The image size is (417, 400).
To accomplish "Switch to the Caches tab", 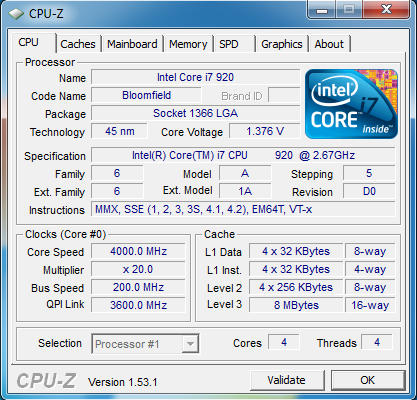I will tap(78, 44).
